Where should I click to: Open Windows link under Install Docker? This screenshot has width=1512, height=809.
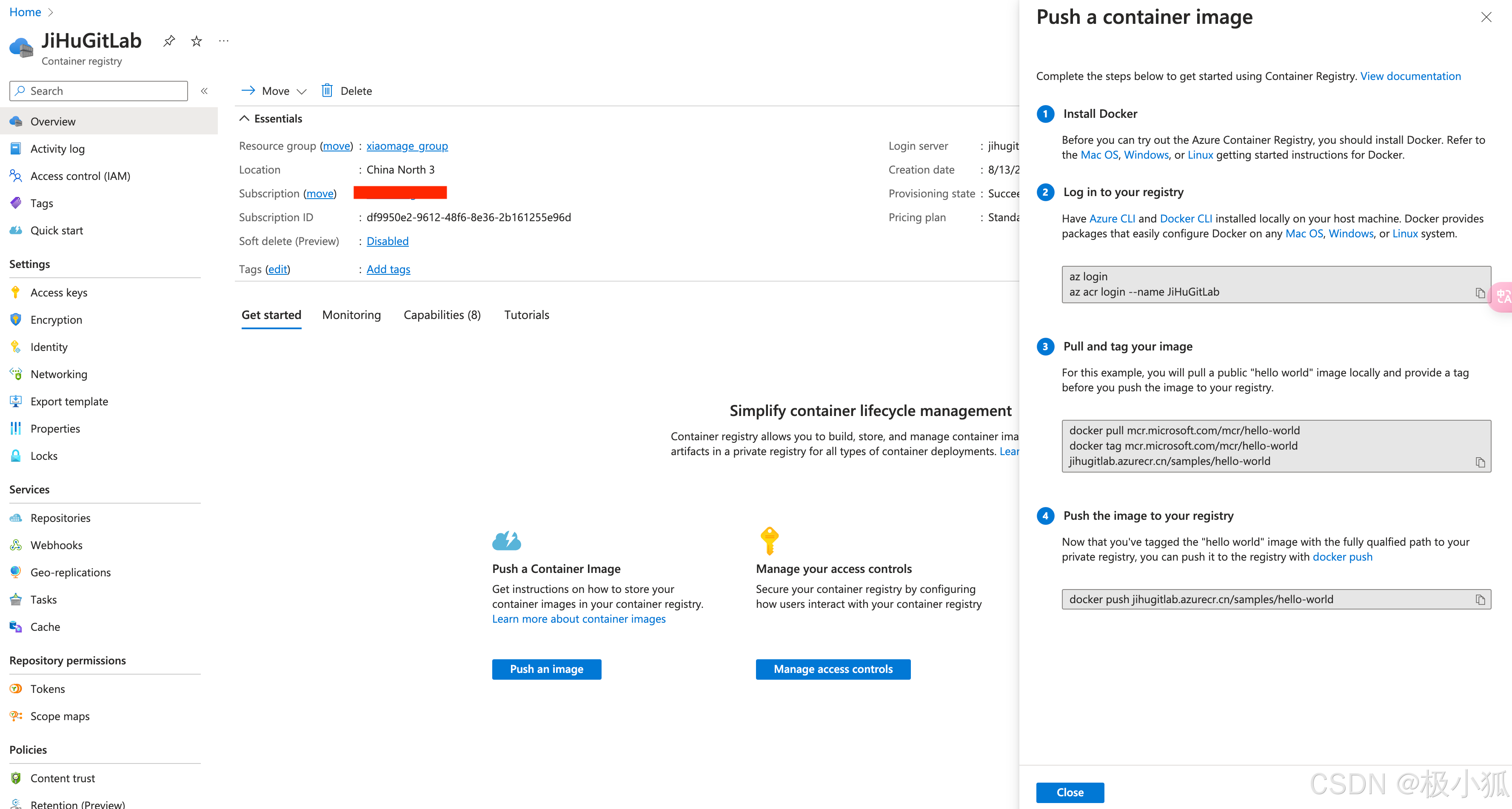pyautogui.click(x=1146, y=155)
